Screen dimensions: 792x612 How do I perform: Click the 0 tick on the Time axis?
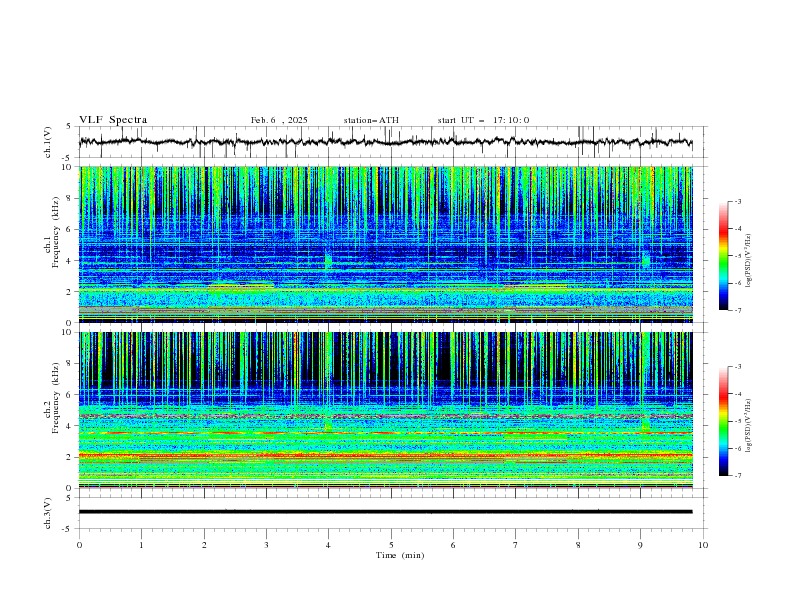click(x=79, y=545)
